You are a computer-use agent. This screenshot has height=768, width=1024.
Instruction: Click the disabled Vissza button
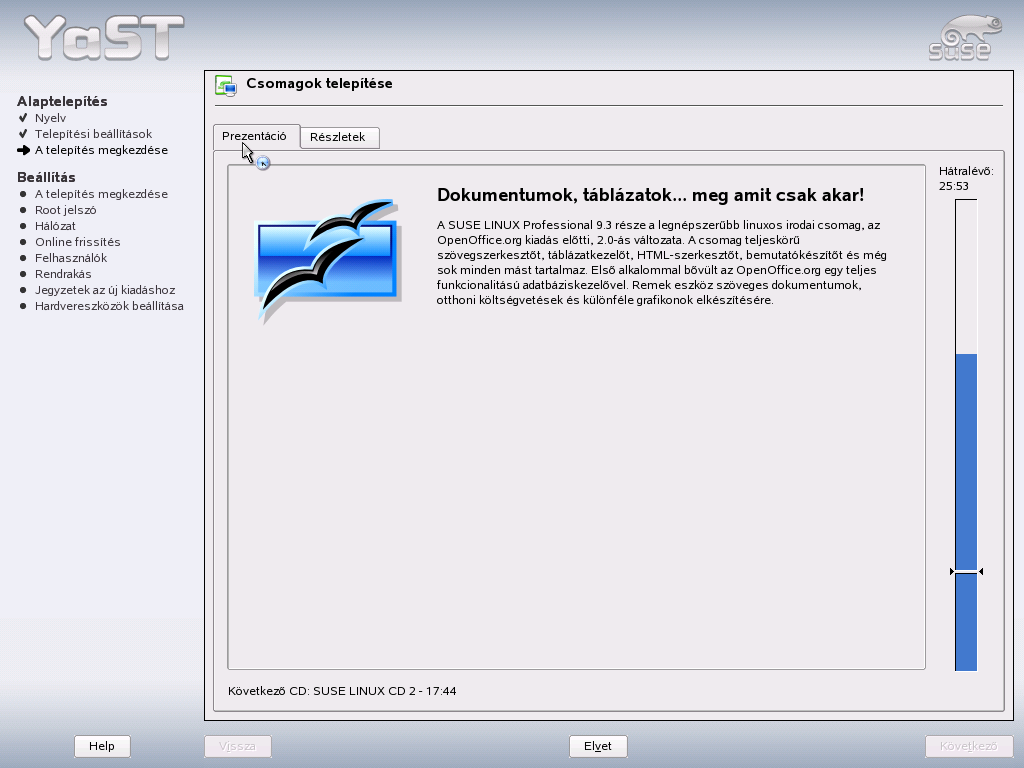click(x=238, y=746)
